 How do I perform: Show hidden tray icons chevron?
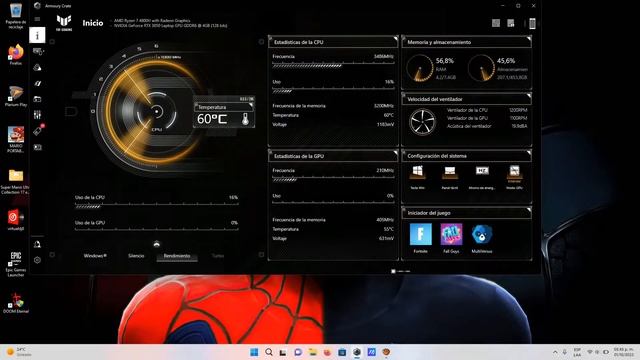[x=555, y=352]
